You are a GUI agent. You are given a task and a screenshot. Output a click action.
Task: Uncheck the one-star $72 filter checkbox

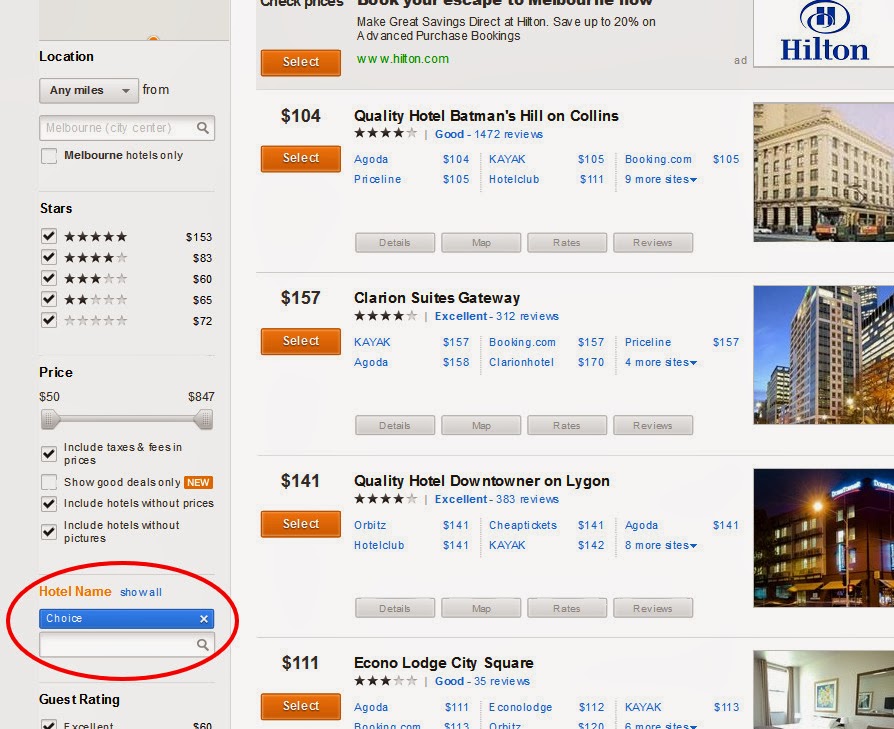point(49,320)
